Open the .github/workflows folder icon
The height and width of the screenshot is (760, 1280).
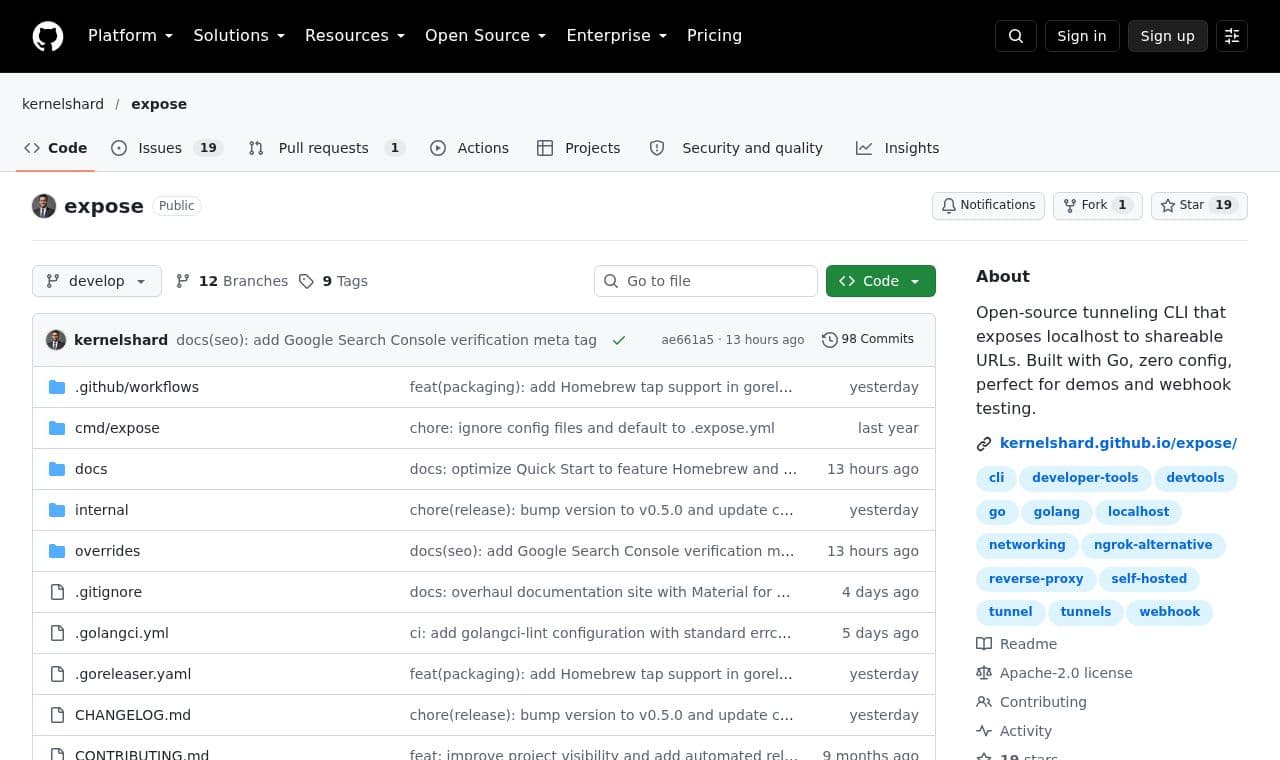pos(57,387)
